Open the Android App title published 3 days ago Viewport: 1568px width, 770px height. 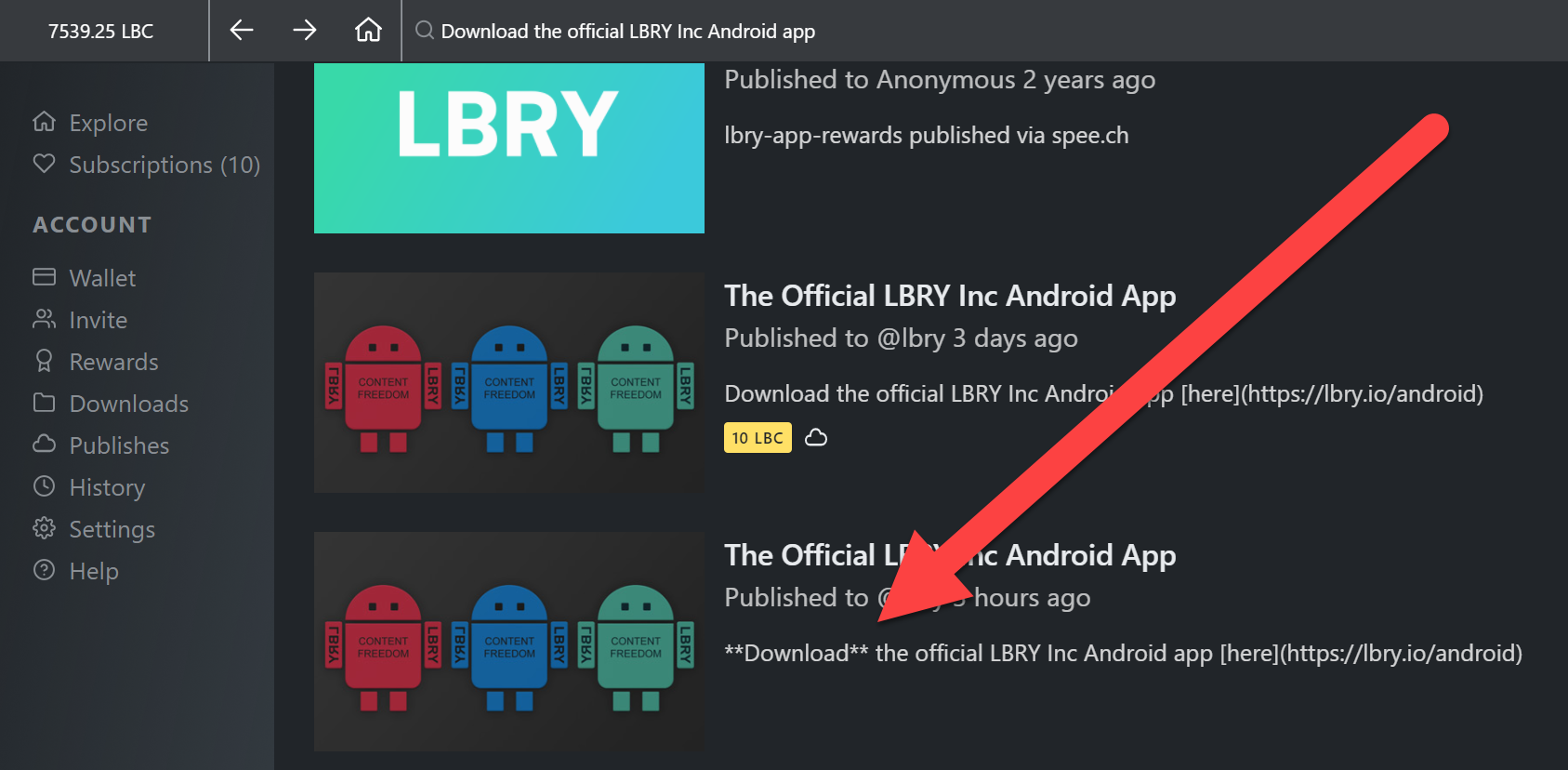pyautogui.click(x=950, y=296)
